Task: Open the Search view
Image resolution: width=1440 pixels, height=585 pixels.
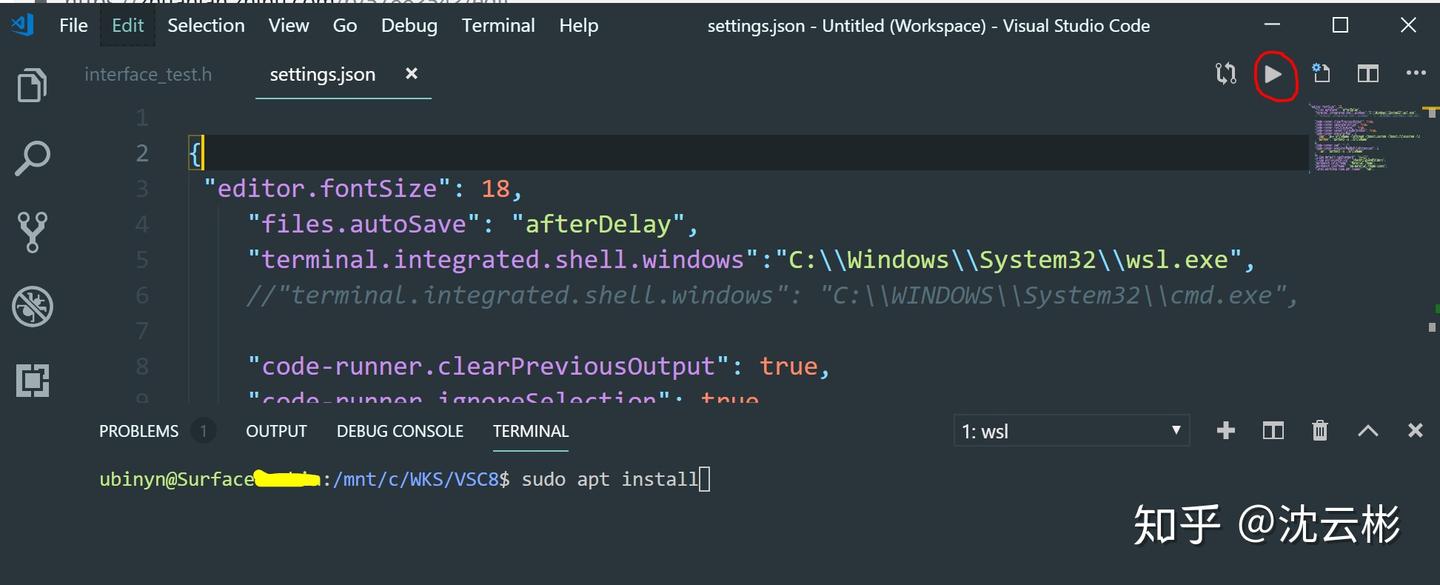Action: 31,158
